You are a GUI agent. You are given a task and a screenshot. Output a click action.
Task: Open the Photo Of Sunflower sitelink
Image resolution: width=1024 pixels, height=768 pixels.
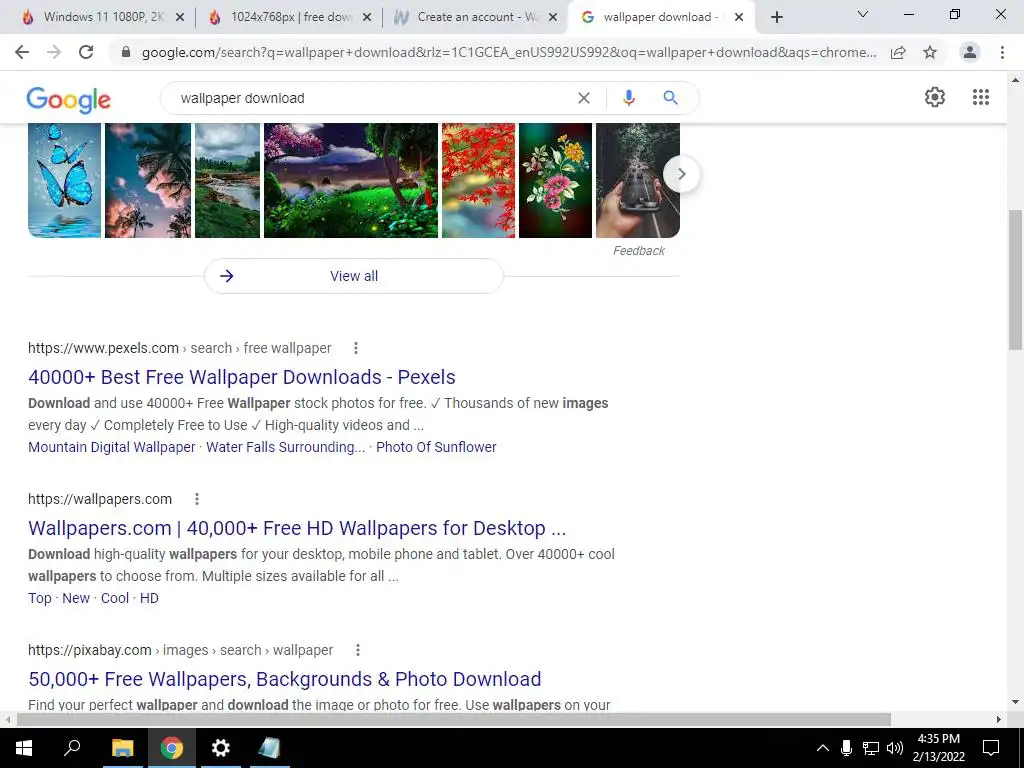(x=436, y=447)
